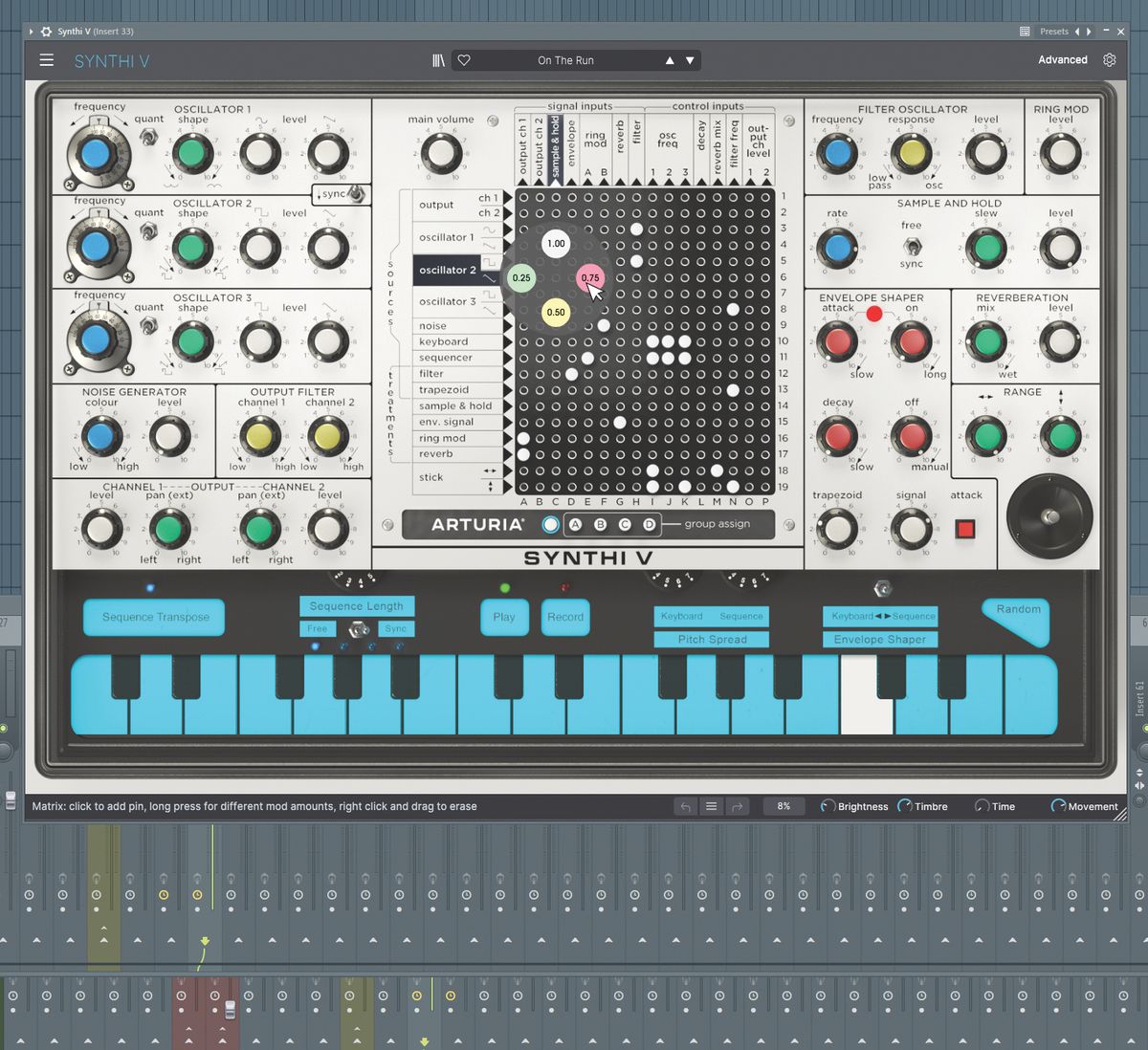Click the Pitch Spread button

pos(712,640)
